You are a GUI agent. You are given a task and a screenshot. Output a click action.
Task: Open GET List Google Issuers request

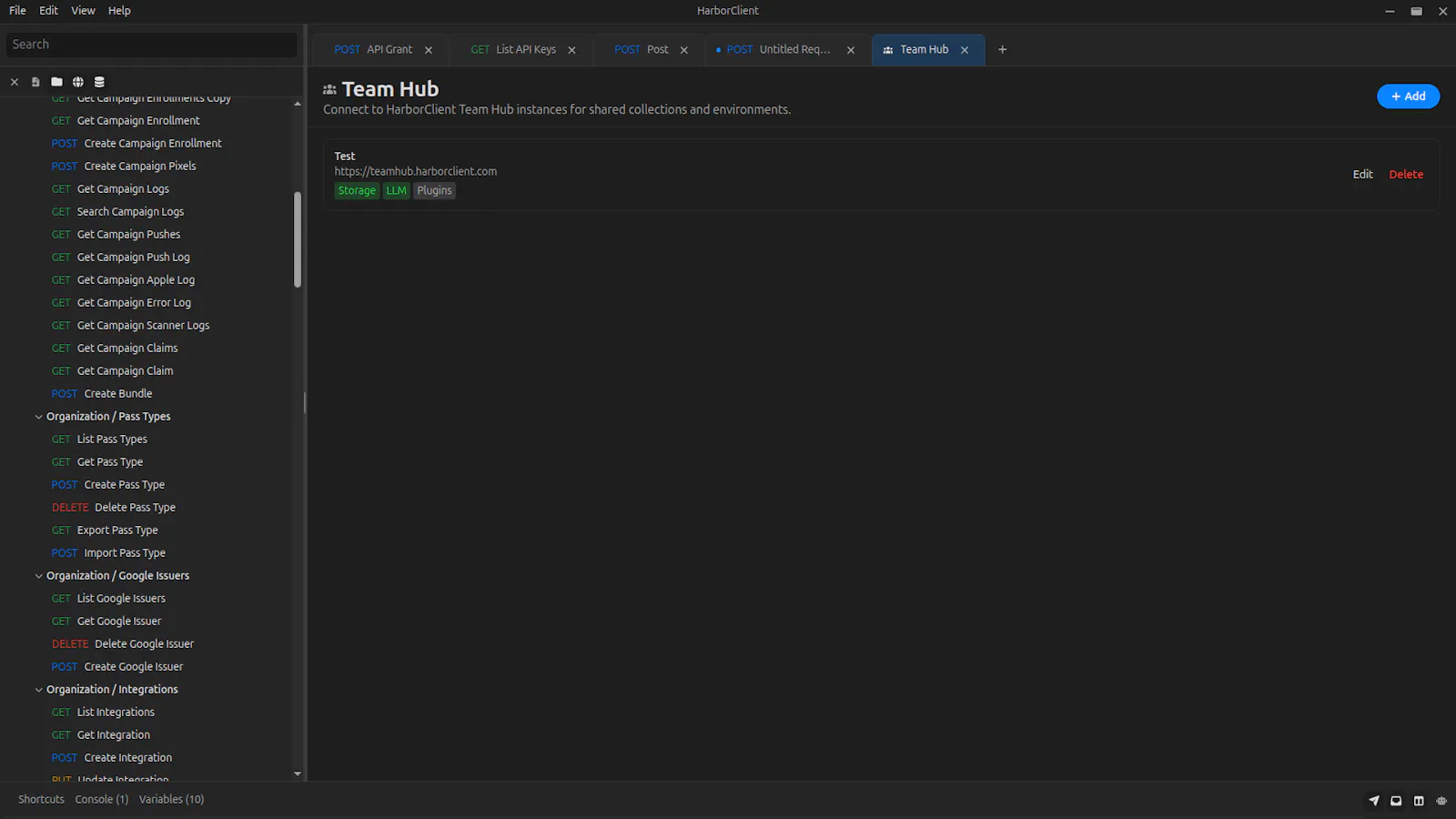tap(108, 599)
